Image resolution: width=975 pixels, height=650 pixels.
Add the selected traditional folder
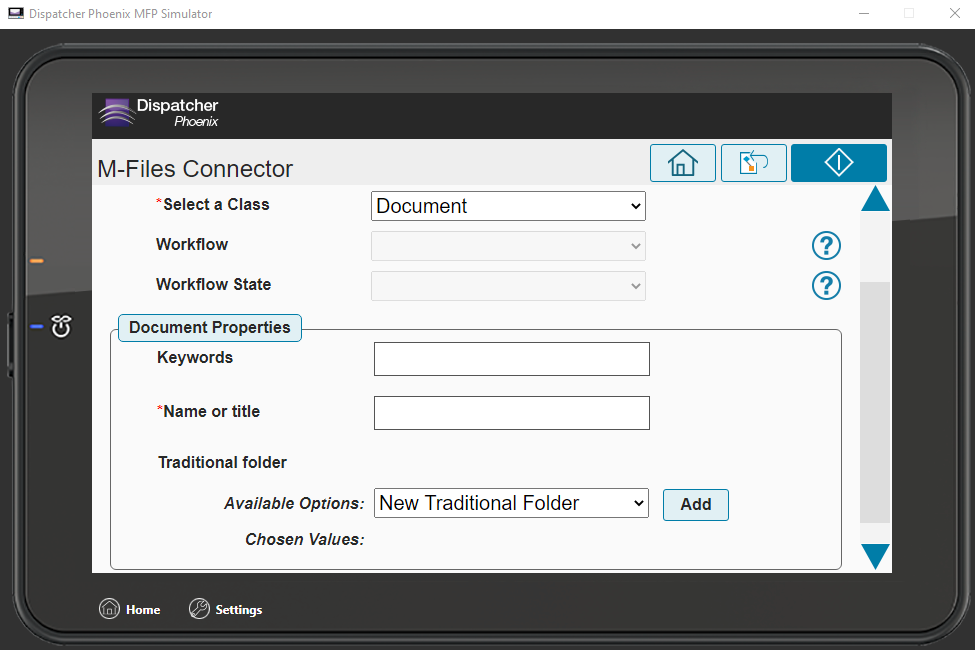[x=695, y=504]
